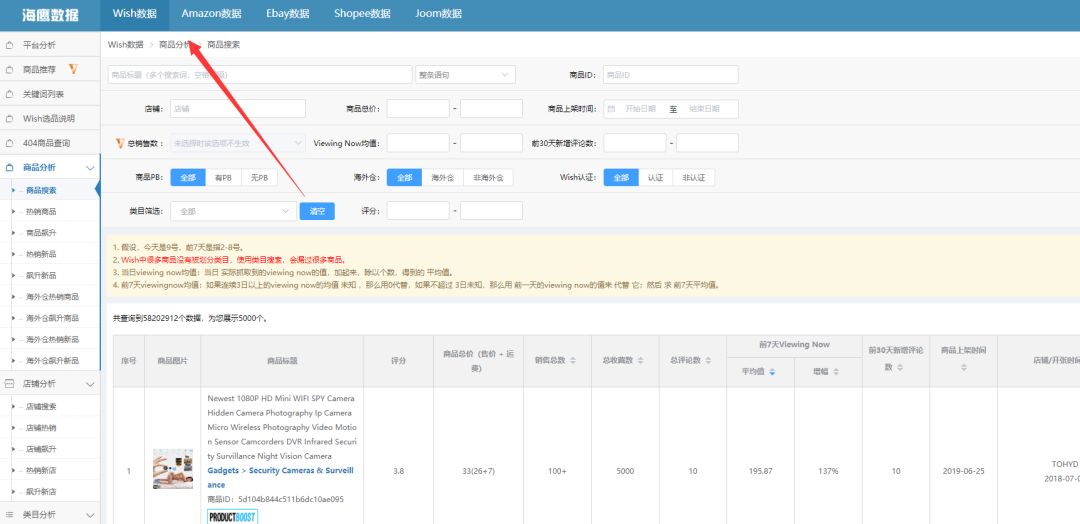Click the V badge beside 商品推荐
This screenshot has height=524, width=1080.
click(73, 70)
